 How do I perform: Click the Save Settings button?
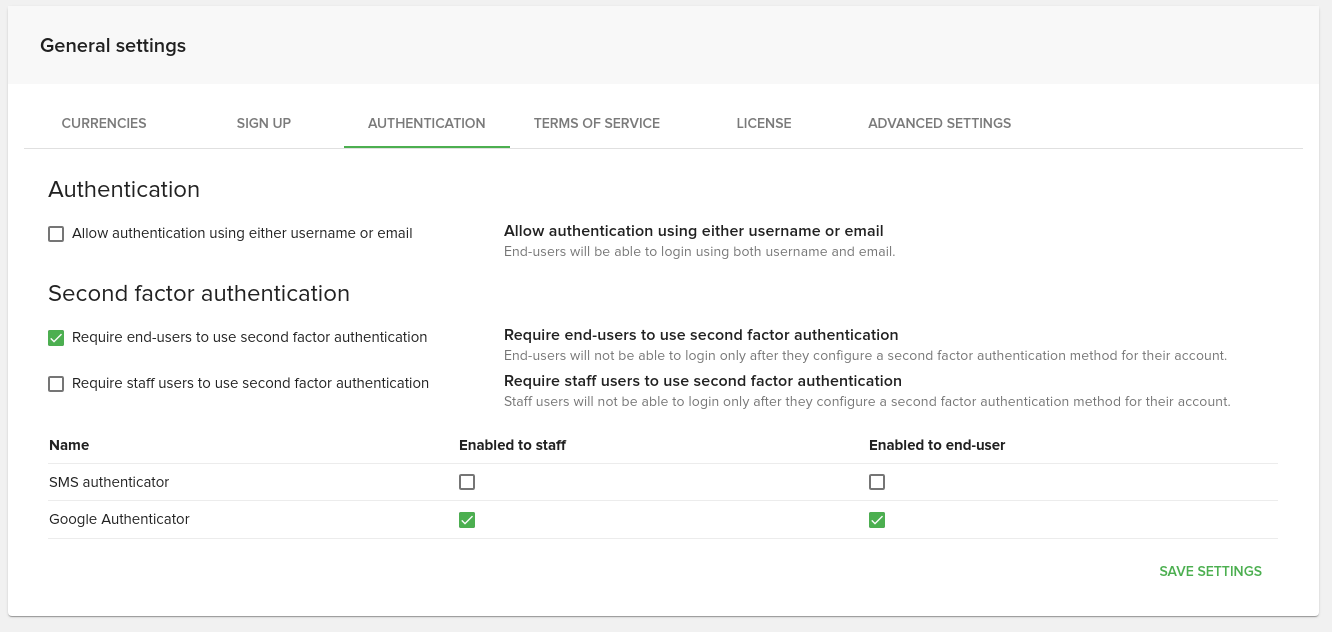coord(1210,572)
